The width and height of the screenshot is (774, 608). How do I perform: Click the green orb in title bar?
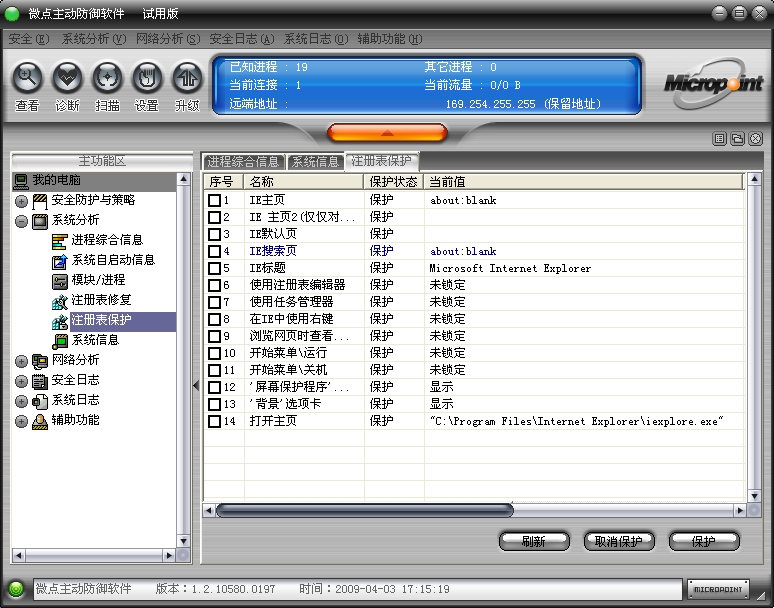pyautogui.click(x=11, y=14)
